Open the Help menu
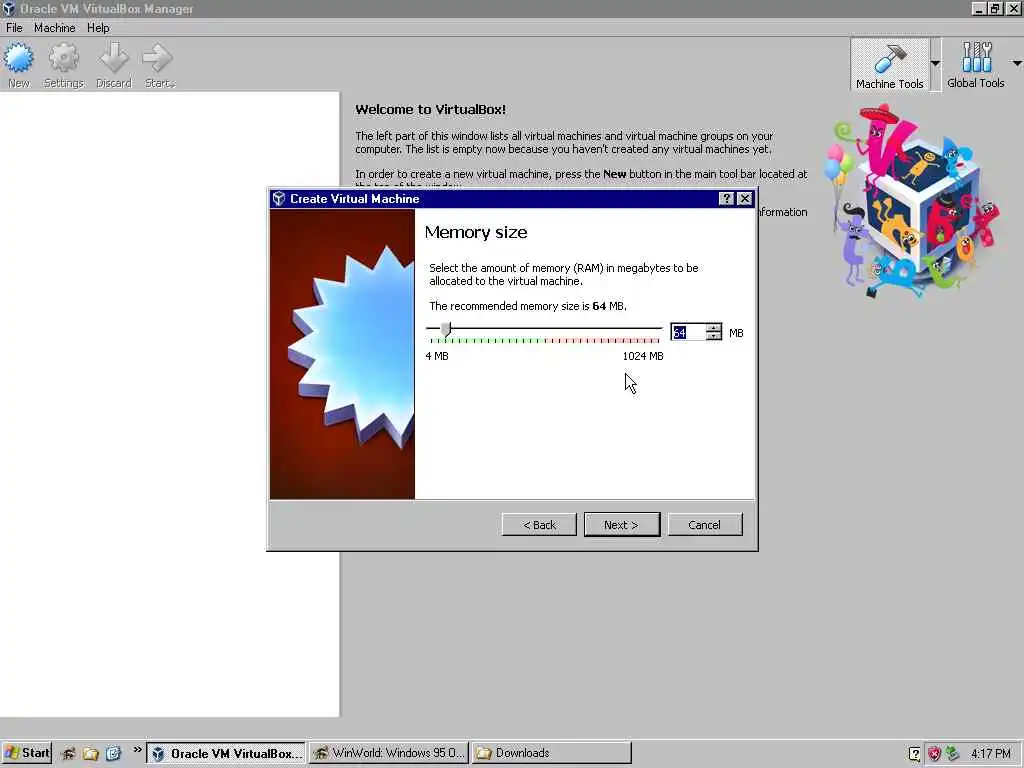 click(98, 27)
